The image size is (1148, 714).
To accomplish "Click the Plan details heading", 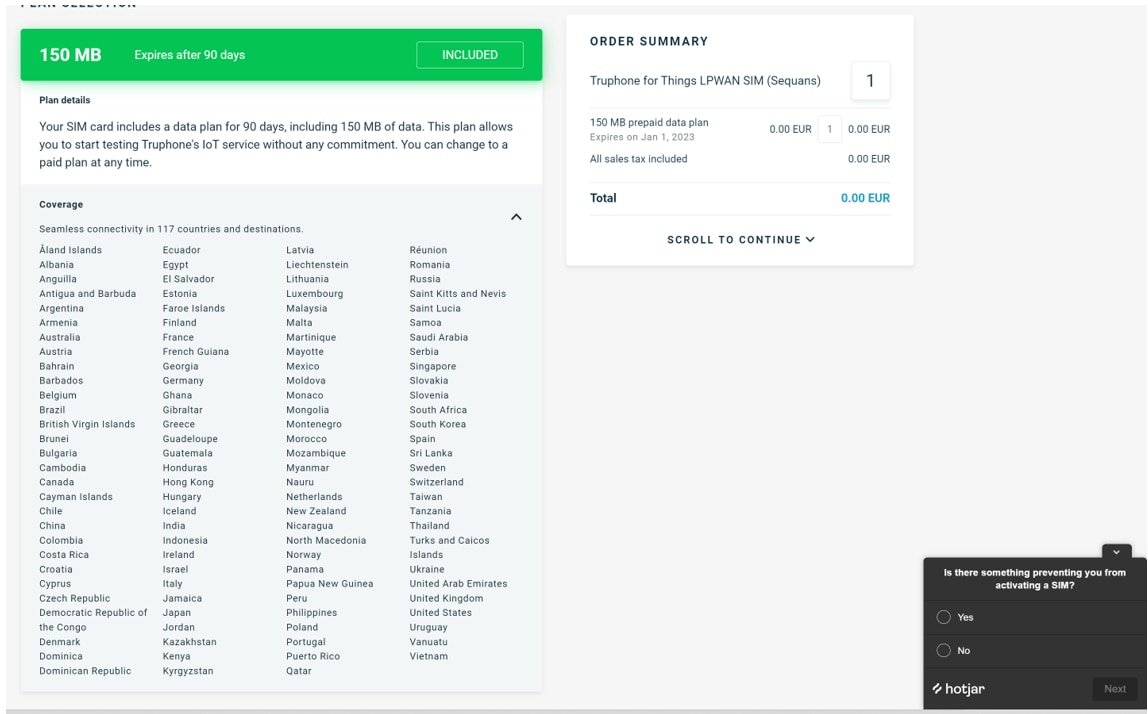I will tap(65, 100).
